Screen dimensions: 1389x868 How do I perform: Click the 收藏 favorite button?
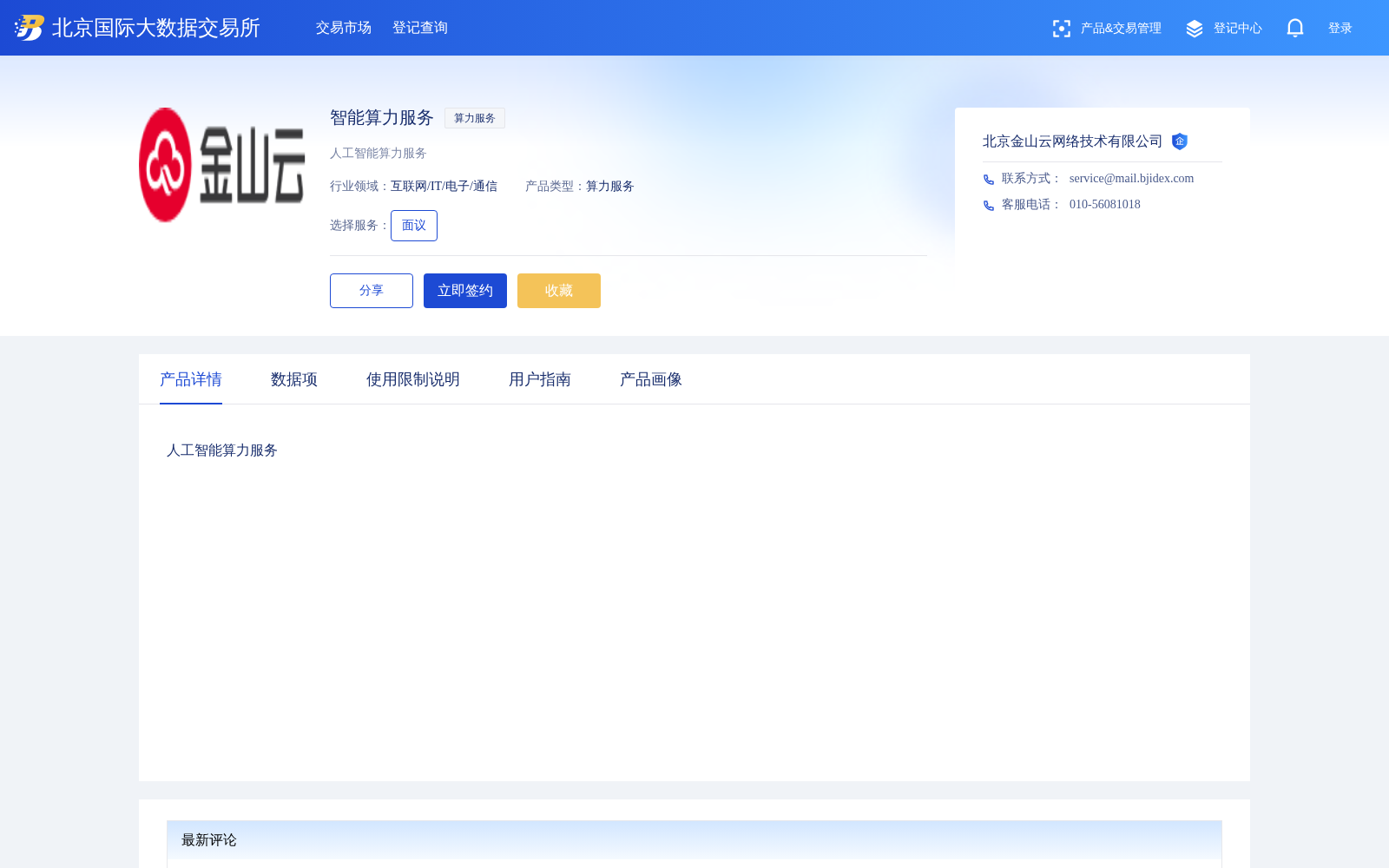click(559, 291)
